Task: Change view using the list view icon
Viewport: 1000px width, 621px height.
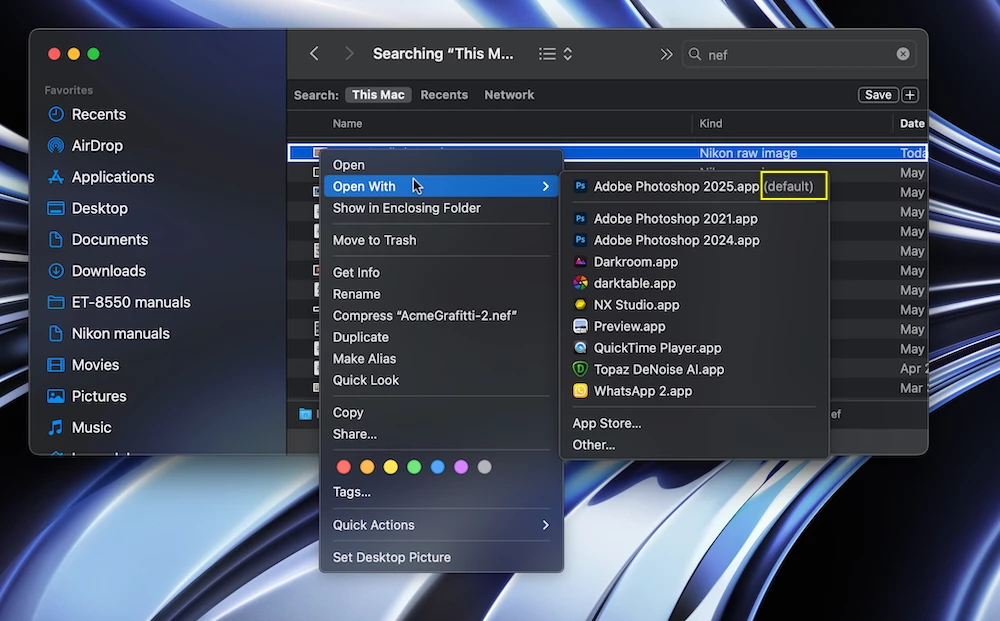Action: coord(555,54)
